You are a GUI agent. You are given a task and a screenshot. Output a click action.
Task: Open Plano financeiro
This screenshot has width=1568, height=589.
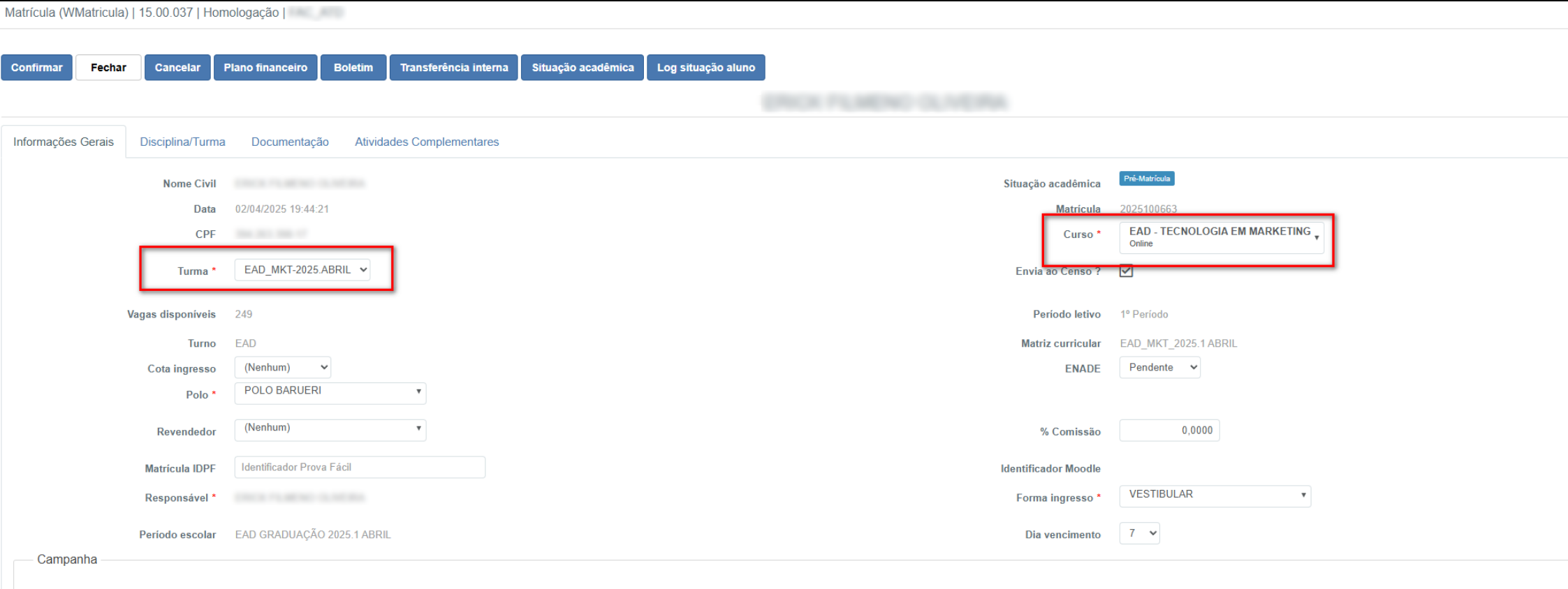click(265, 68)
